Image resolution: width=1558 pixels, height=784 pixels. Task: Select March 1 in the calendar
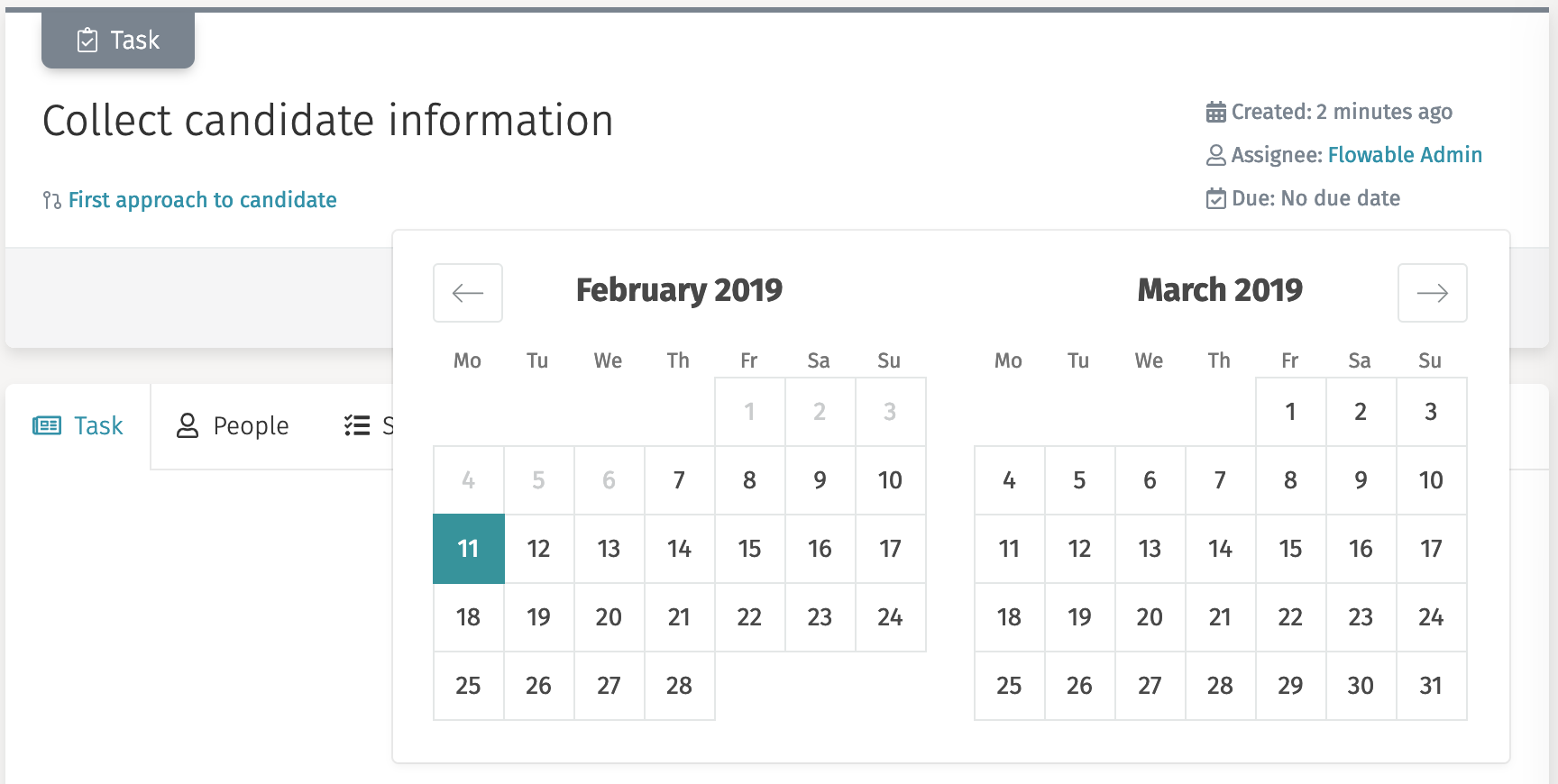click(1290, 412)
